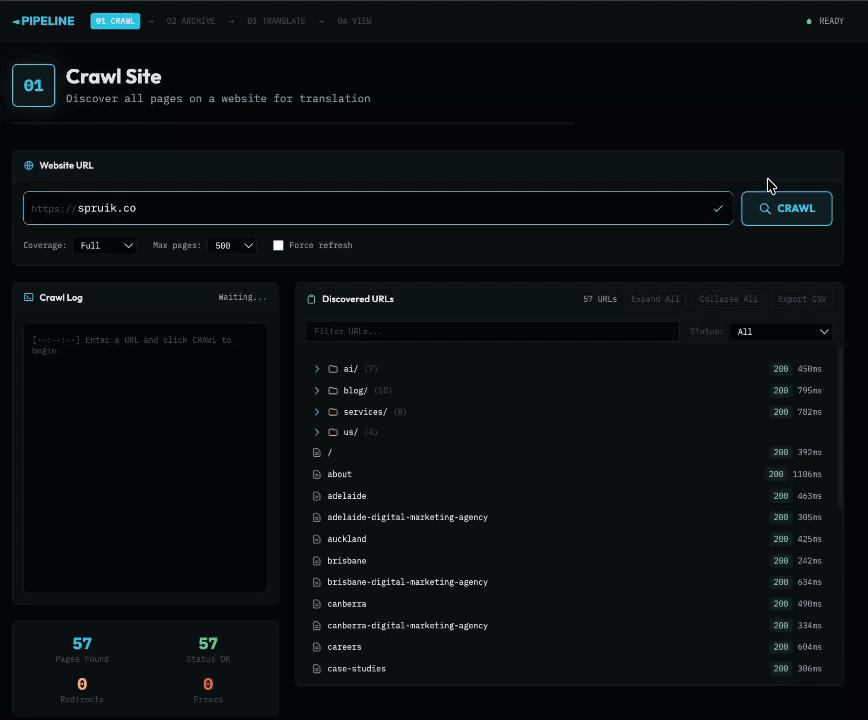The height and width of the screenshot is (720, 868).
Task: Click the page icon next to about
Action: point(316,473)
